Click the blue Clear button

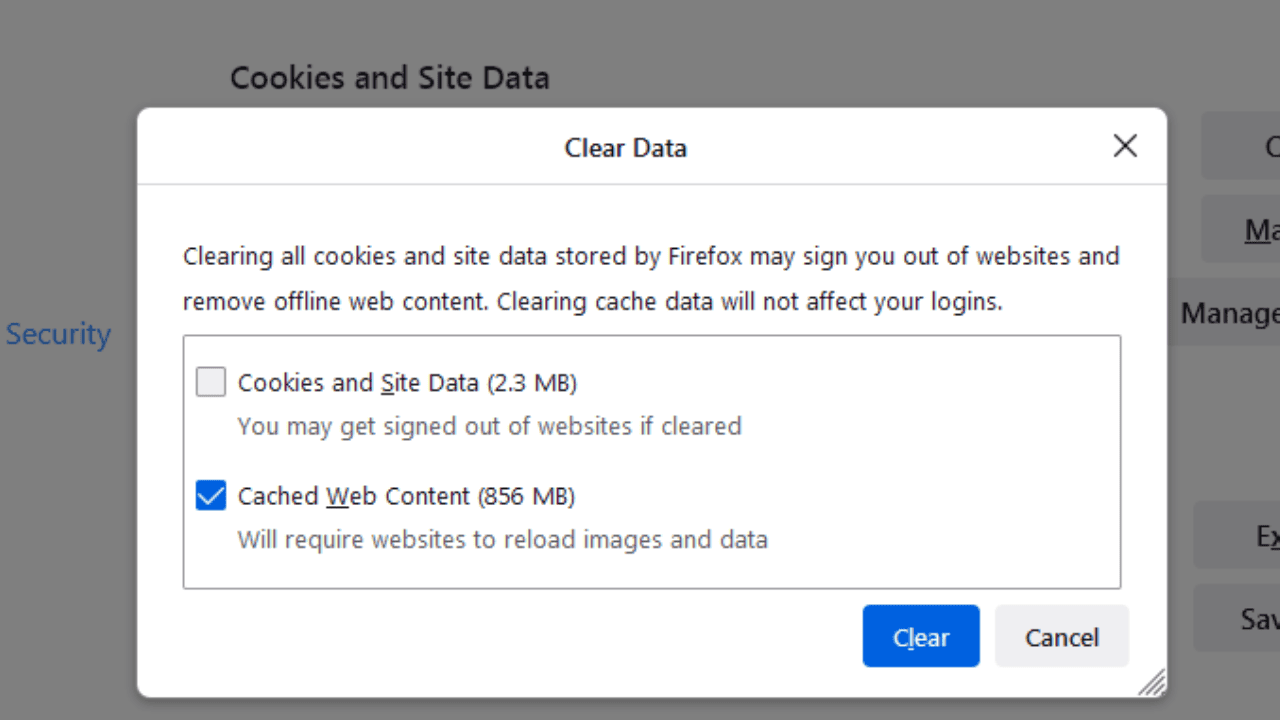(x=921, y=636)
